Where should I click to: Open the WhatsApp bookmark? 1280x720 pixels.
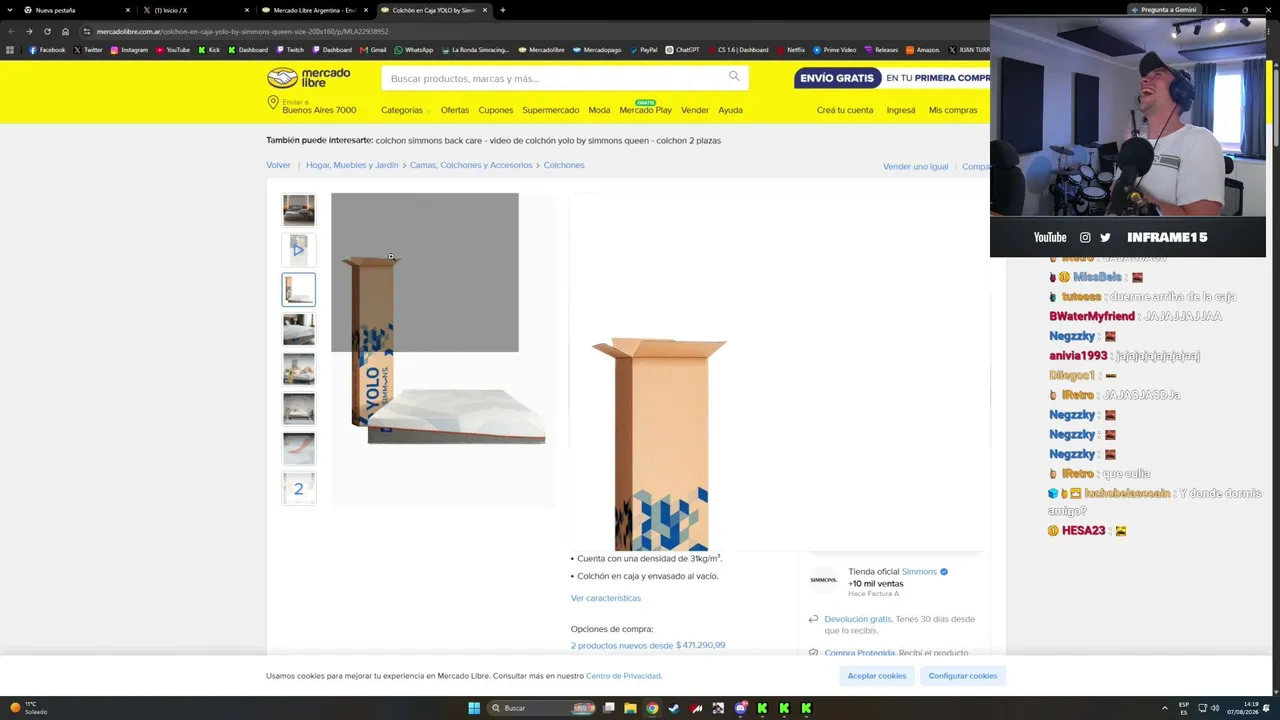click(414, 50)
